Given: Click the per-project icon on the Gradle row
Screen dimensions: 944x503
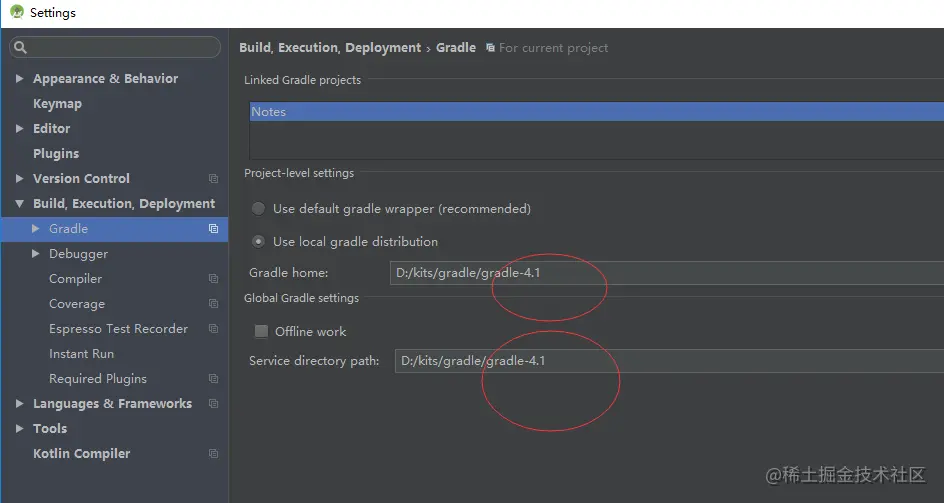Looking at the screenshot, I should [213, 228].
